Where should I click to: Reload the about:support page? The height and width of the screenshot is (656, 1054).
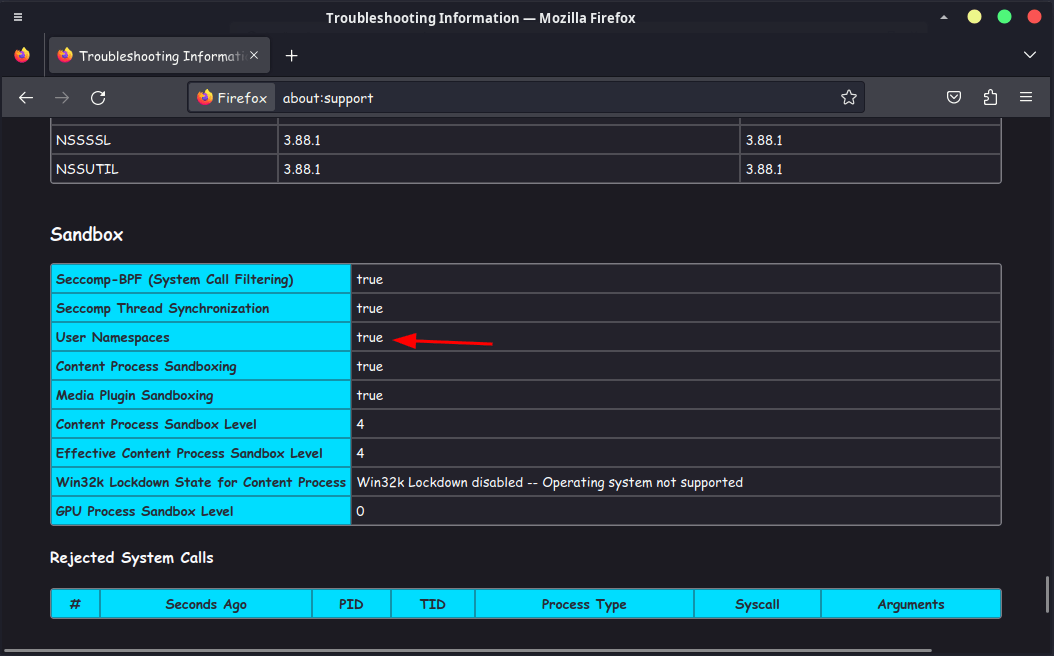click(97, 97)
